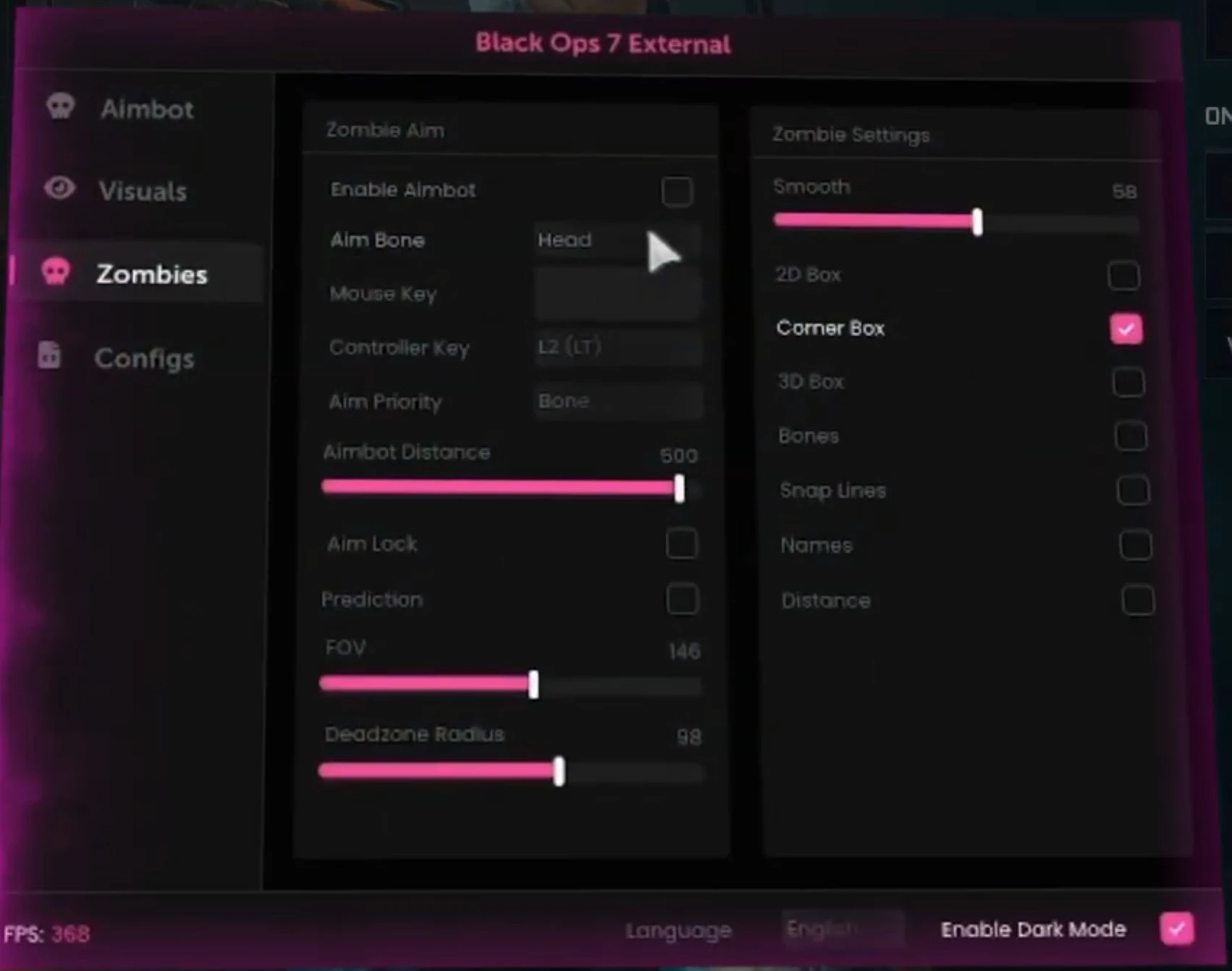Uncheck the Corner Box checkbox
1232x971 pixels.
coord(1126,329)
